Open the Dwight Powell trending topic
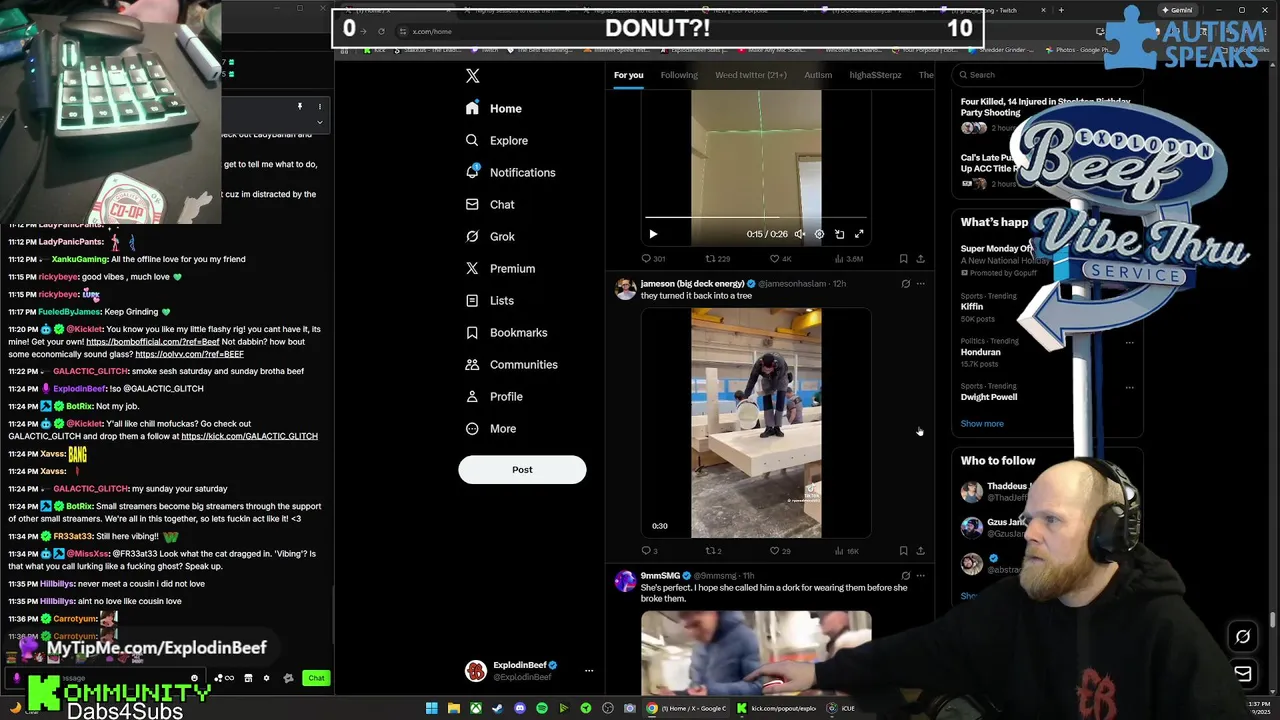1280x720 pixels. (x=989, y=397)
